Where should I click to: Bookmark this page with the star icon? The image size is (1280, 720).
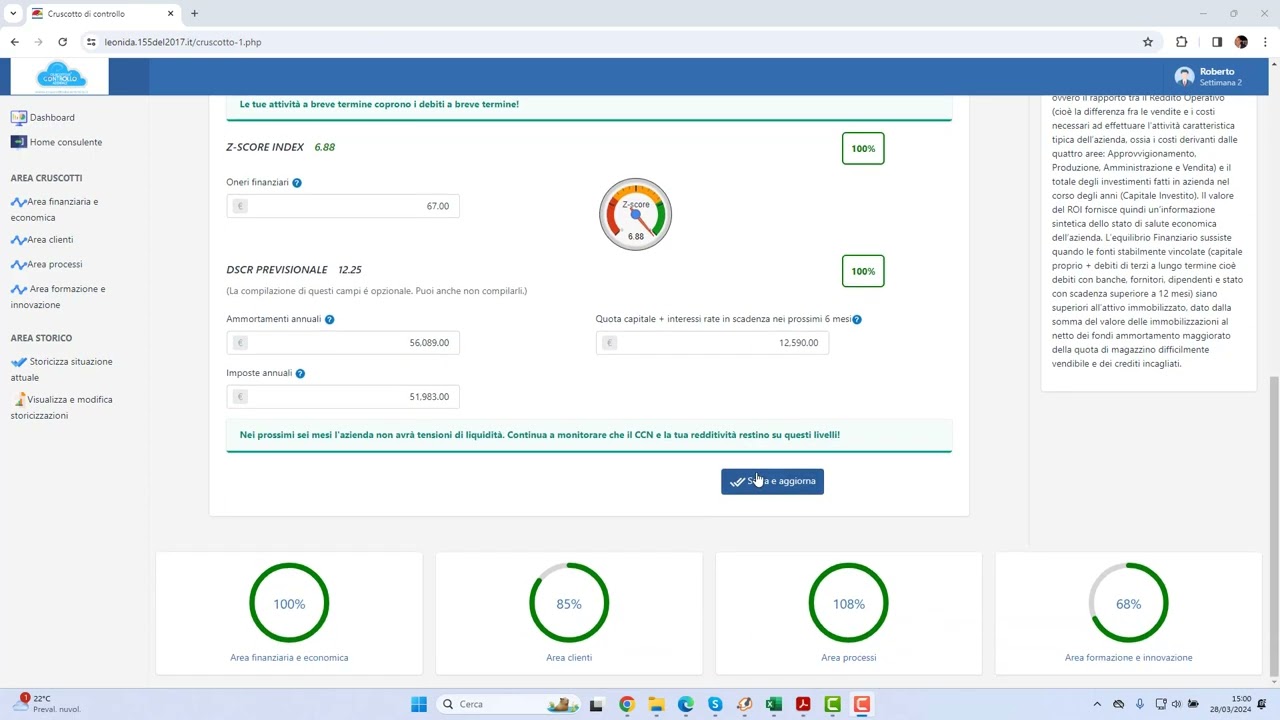[x=1148, y=42]
